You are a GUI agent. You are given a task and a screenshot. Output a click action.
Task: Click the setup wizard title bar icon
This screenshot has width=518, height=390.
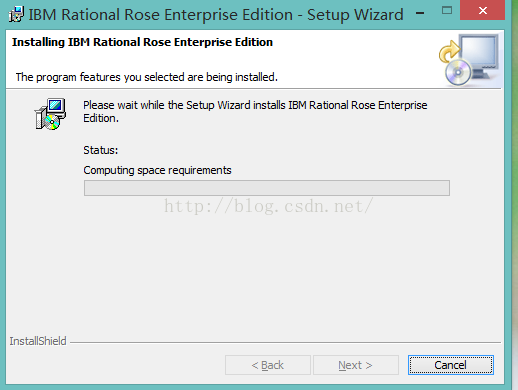pos(16,14)
